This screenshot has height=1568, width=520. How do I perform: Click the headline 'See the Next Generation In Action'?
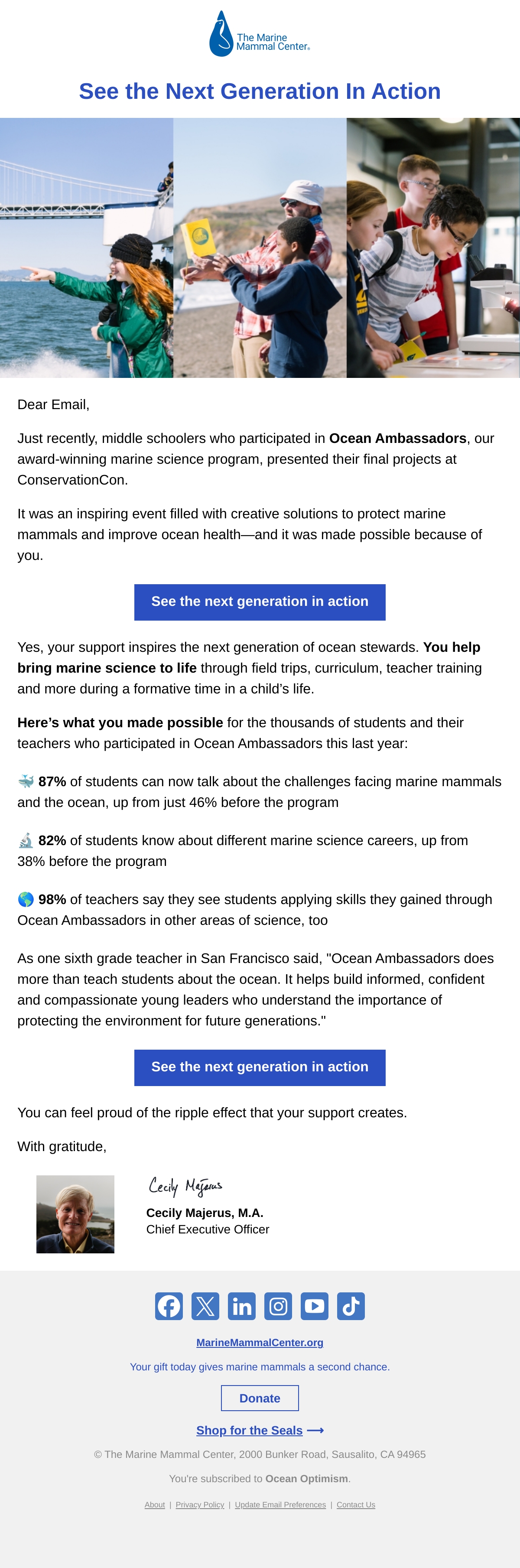tap(260, 91)
